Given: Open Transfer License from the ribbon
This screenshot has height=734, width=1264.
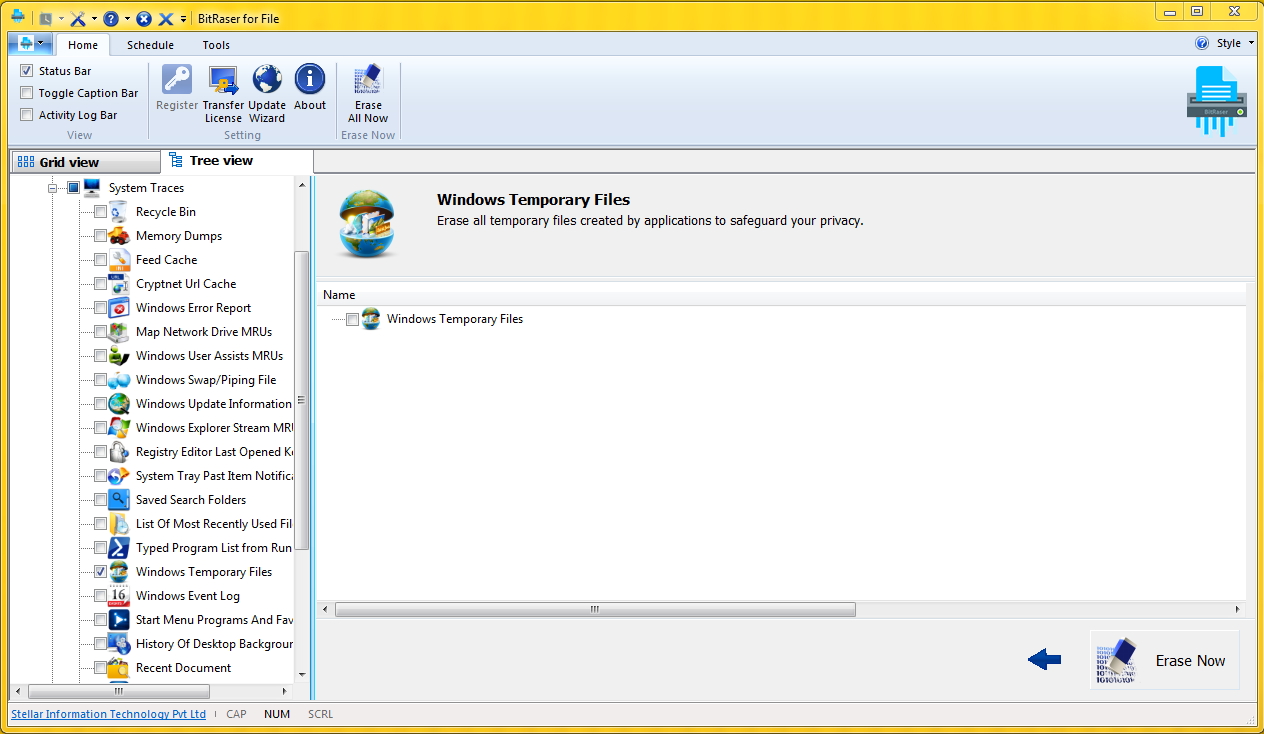Looking at the screenshot, I should click(x=223, y=94).
